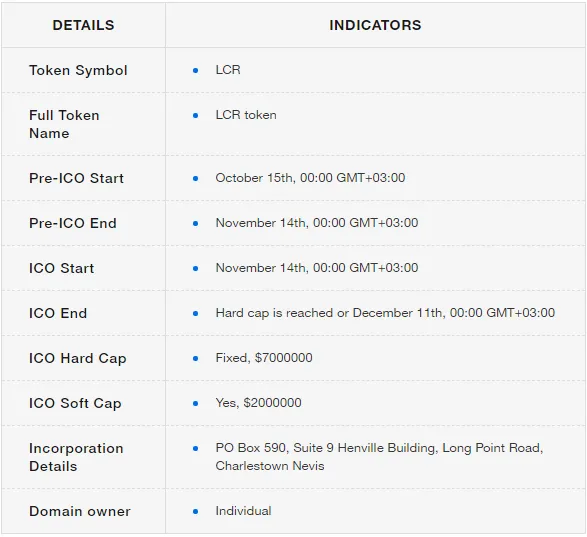Image resolution: width=587 pixels, height=537 pixels.
Task: Click the Incorporation Details label
Action: tap(76, 457)
